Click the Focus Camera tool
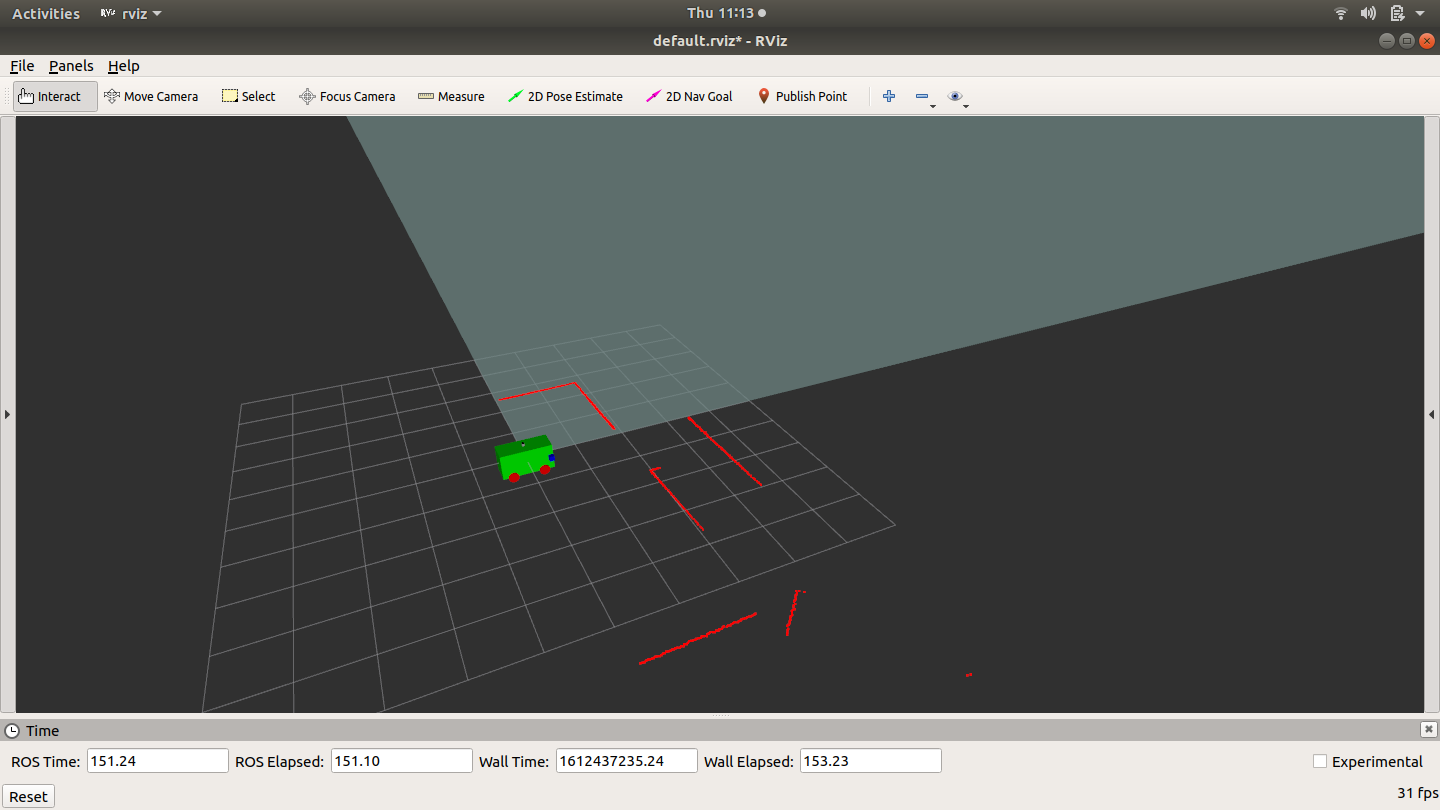The image size is (1440, 810). tap(347, 96)
